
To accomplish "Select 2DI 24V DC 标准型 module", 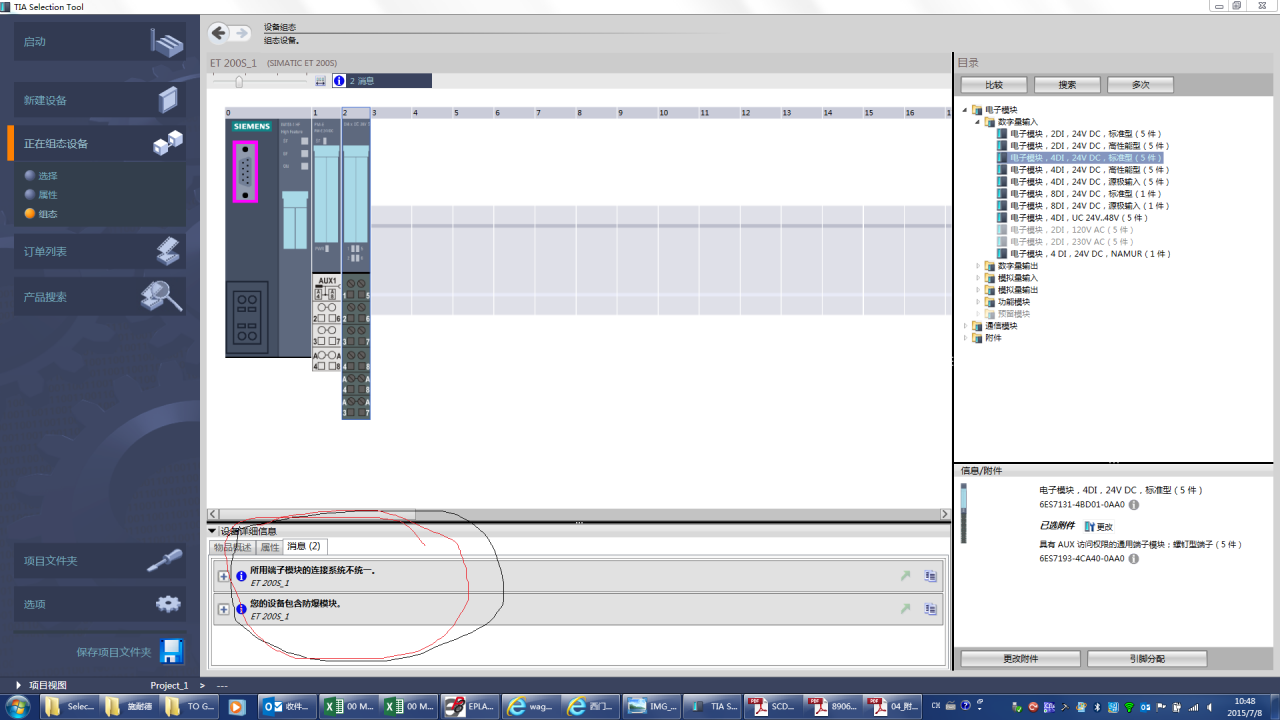I will tap(1085, 134).
